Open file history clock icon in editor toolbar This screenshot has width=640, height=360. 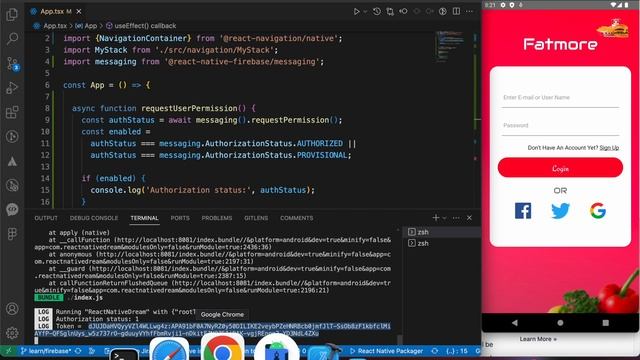click(376, 11)
